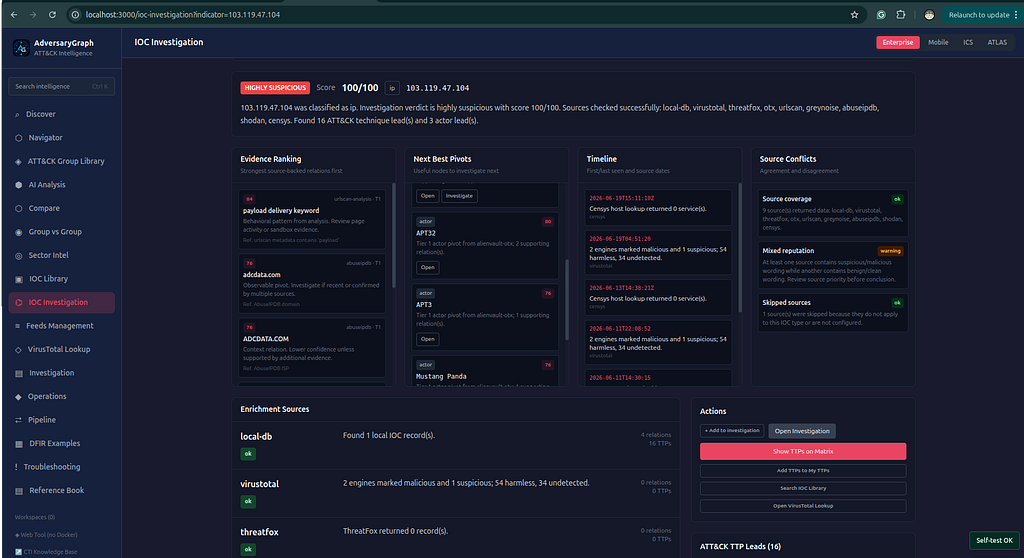The height and width of the screenshot is (558, 1024).
Task: Select the highlighted IOC Investigation item
Action: point(61,303)
